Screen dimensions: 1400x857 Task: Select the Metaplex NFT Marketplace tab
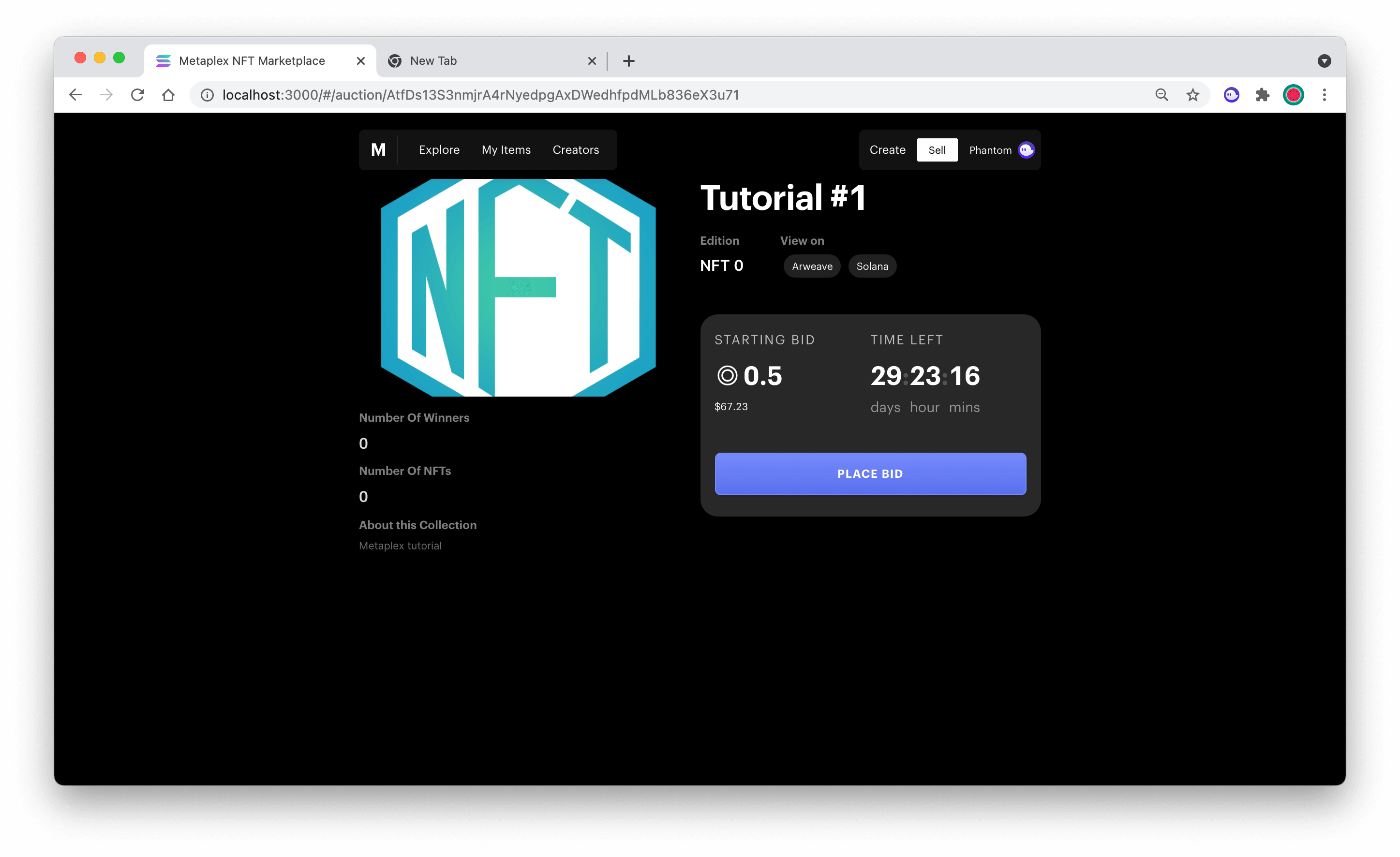click(x=260, y=61)
